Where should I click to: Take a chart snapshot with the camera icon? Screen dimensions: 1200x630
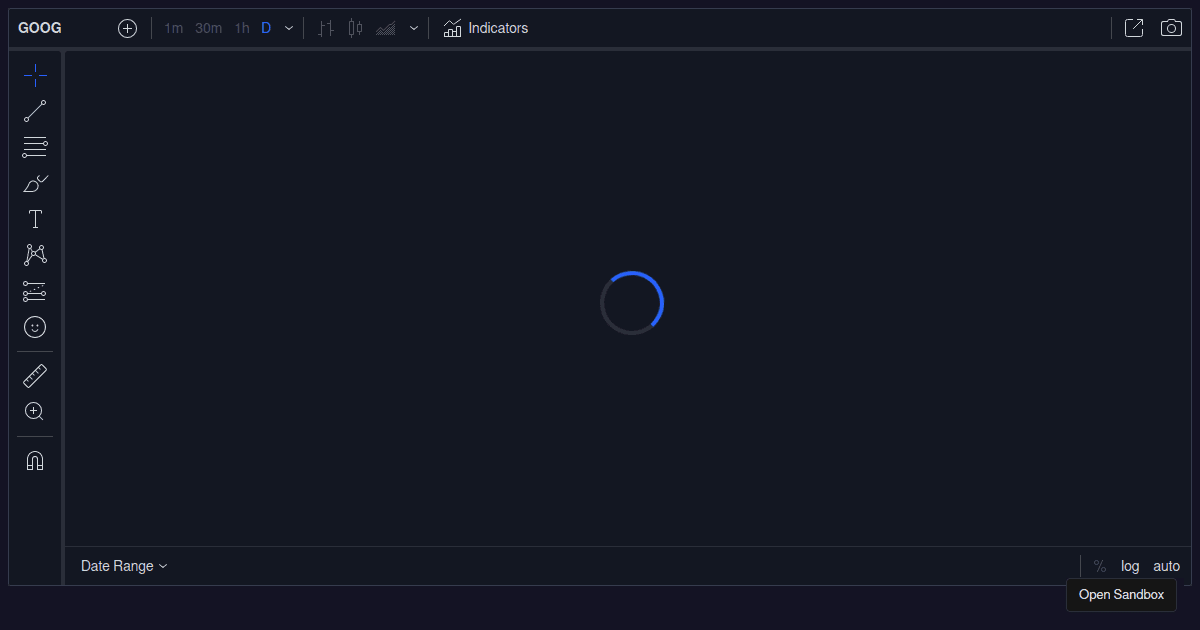click(x=1171, y=28)
